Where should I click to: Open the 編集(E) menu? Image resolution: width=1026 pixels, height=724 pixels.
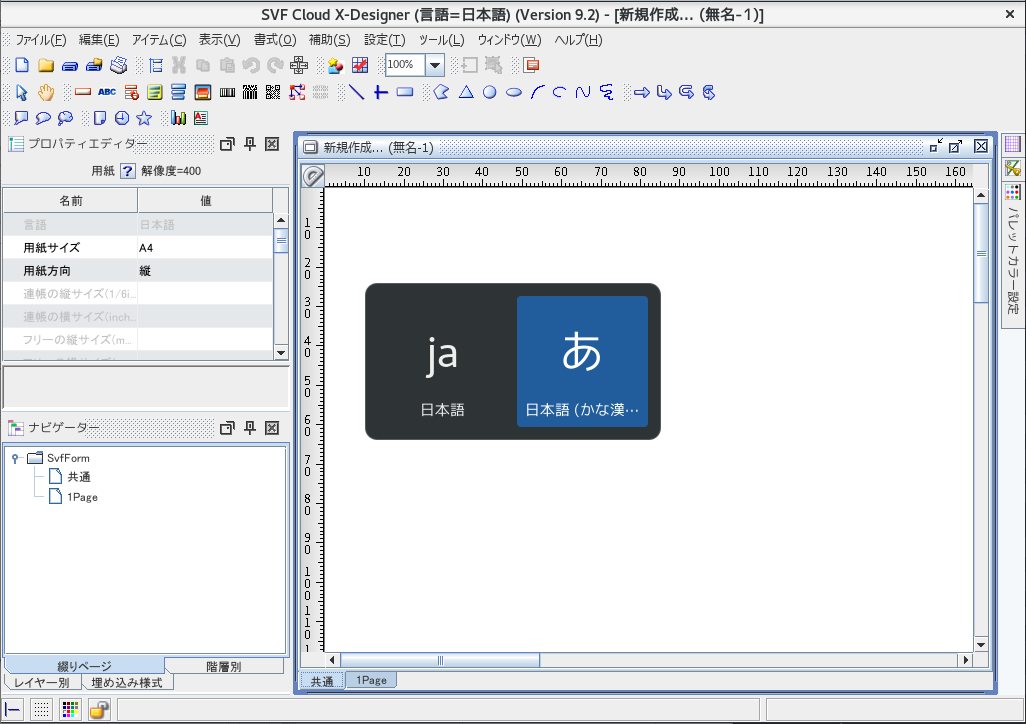pyautogui.click(x=99, y=40)
